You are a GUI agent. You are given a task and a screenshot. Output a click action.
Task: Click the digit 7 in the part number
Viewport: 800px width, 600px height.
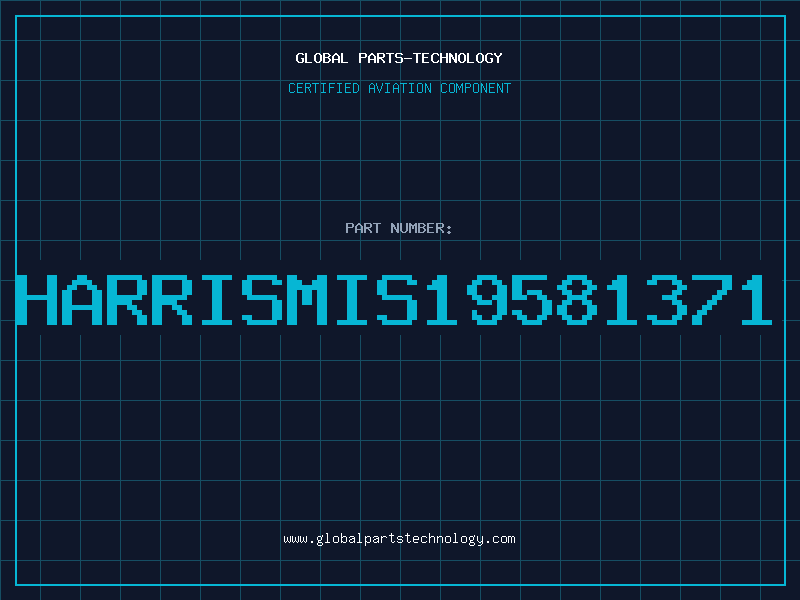712,299
